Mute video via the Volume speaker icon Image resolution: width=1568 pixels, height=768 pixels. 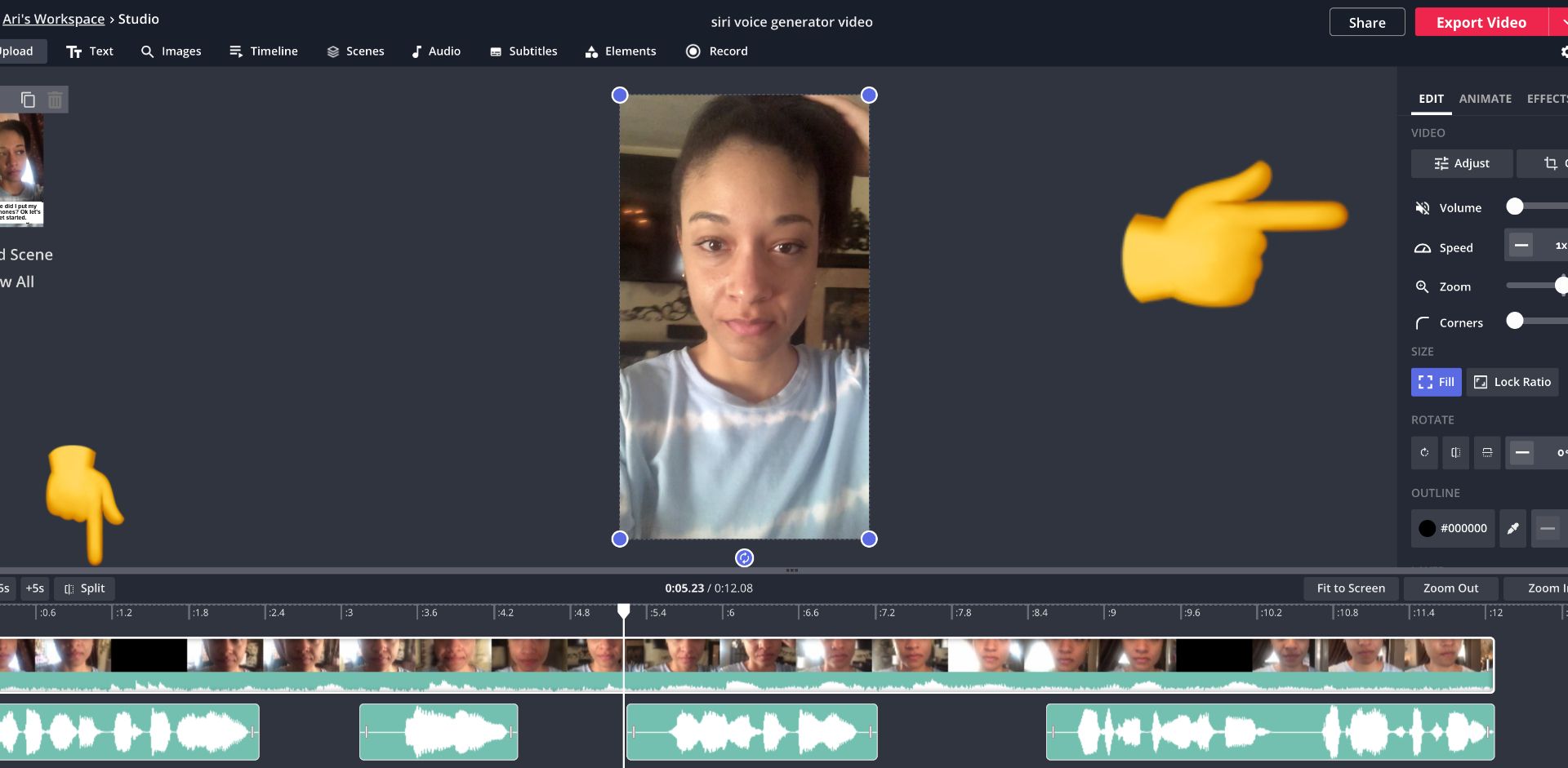coord(1423,208)
